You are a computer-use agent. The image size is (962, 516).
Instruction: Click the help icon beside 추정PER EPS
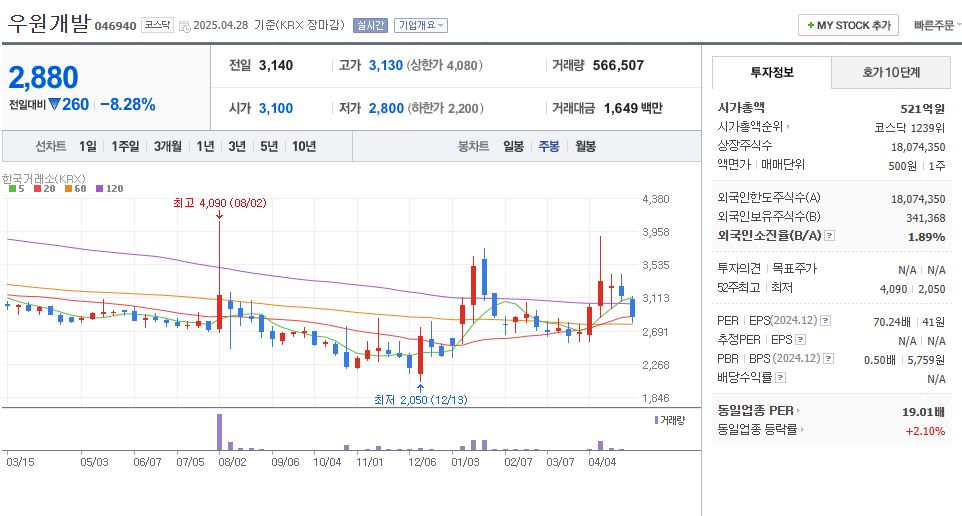tap(800, 339)
